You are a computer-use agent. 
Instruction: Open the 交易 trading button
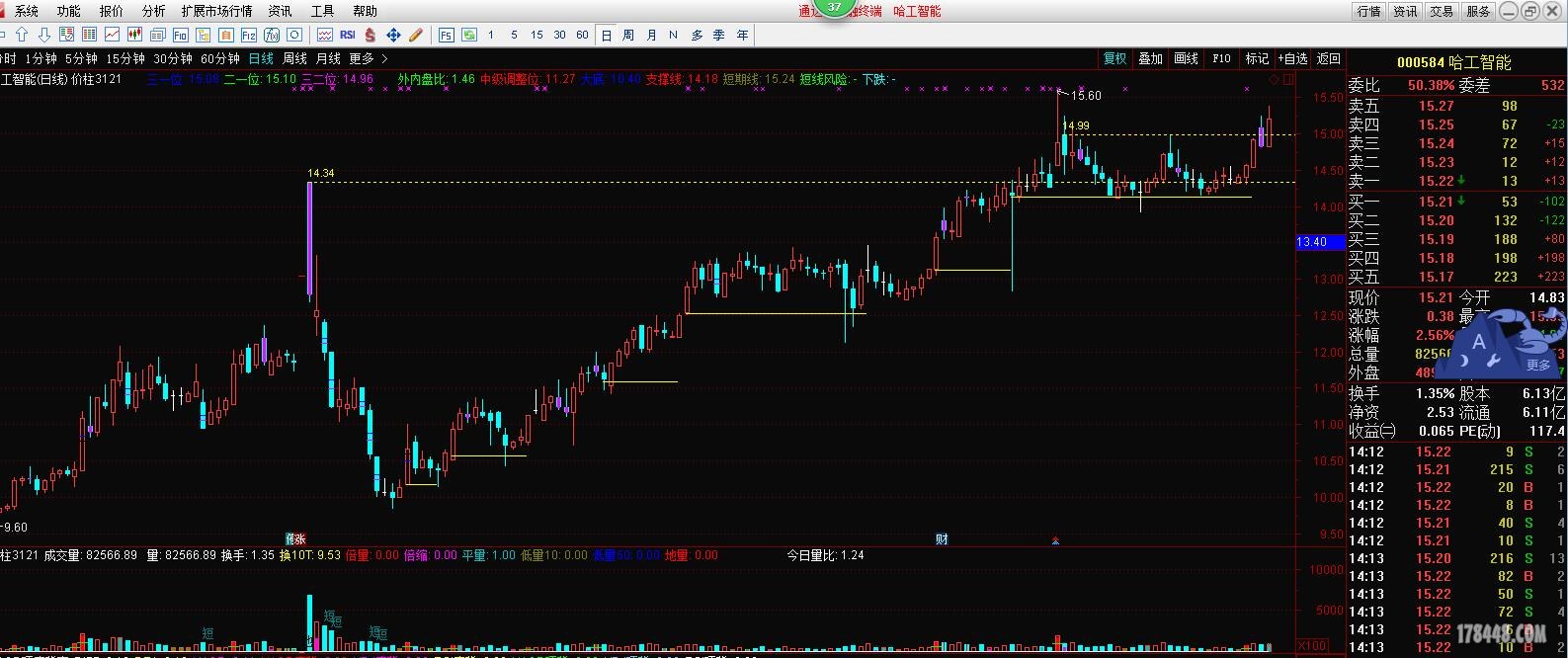tap(1442, 11)
